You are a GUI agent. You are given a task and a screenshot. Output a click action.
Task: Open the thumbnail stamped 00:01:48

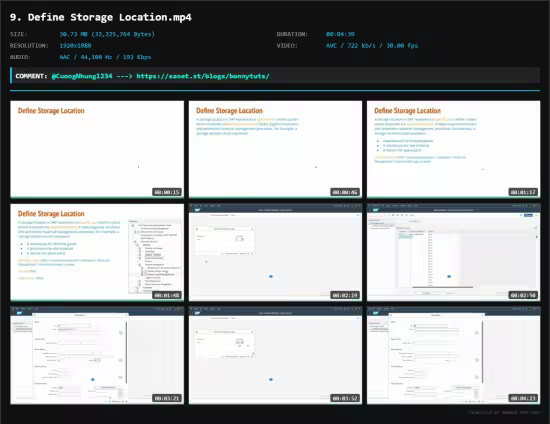pyautogui.click(x=97, y=253)
